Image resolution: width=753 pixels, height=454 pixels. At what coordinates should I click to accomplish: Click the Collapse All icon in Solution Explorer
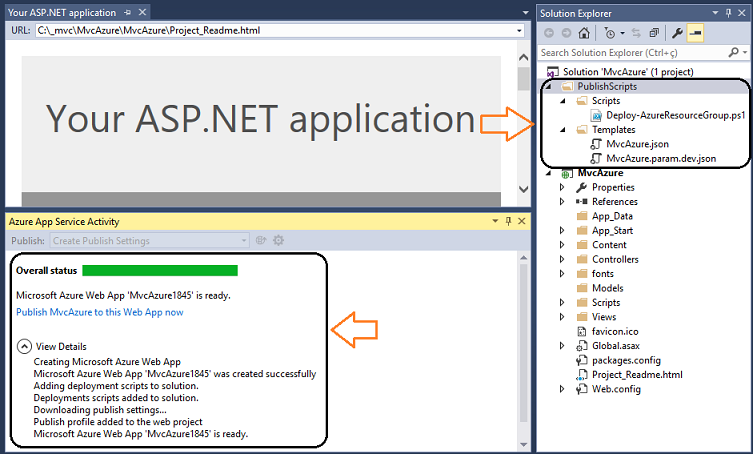[654, 33]
